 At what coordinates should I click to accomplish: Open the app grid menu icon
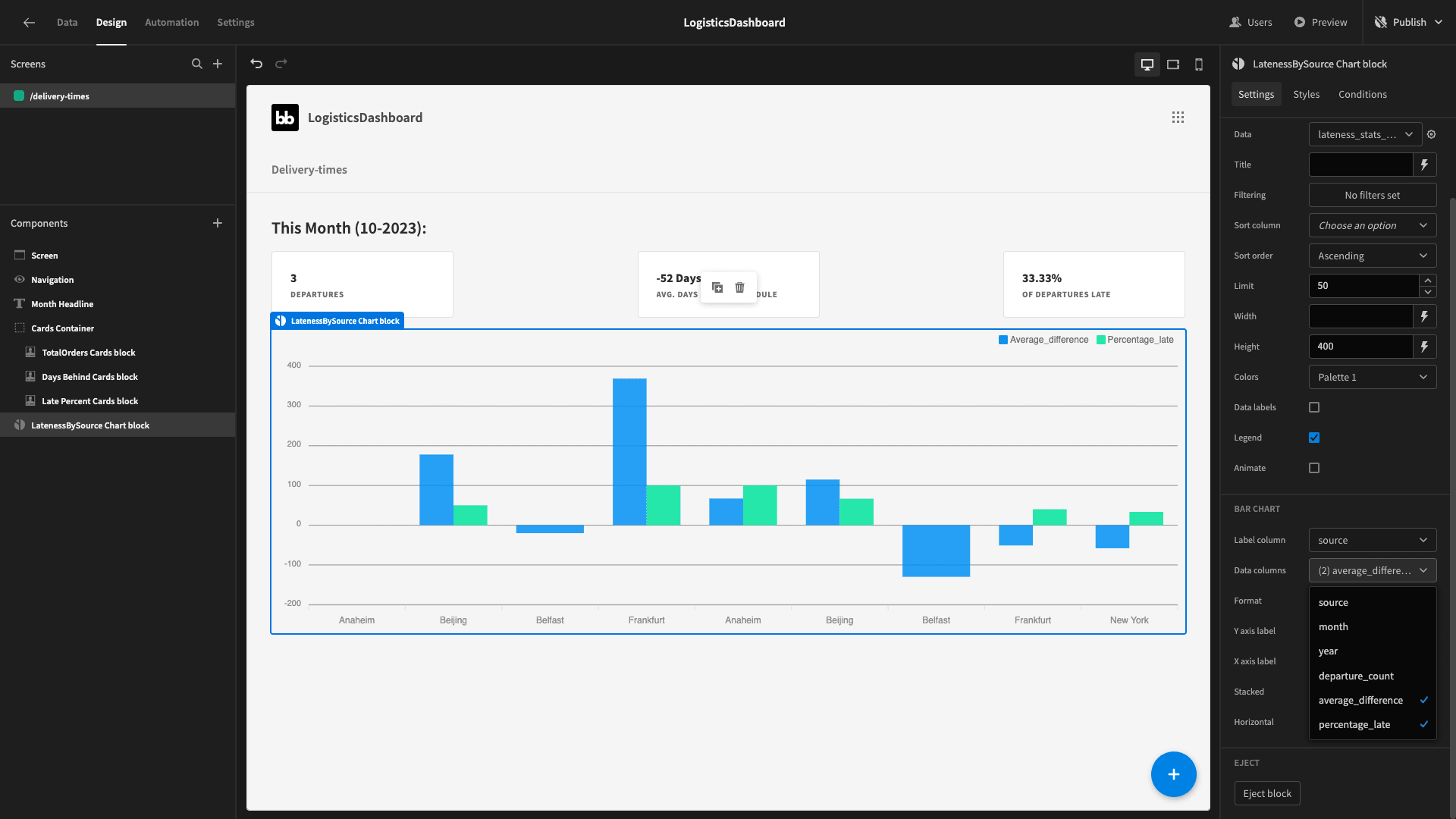pyautogui.click(x=1178, y=118)
